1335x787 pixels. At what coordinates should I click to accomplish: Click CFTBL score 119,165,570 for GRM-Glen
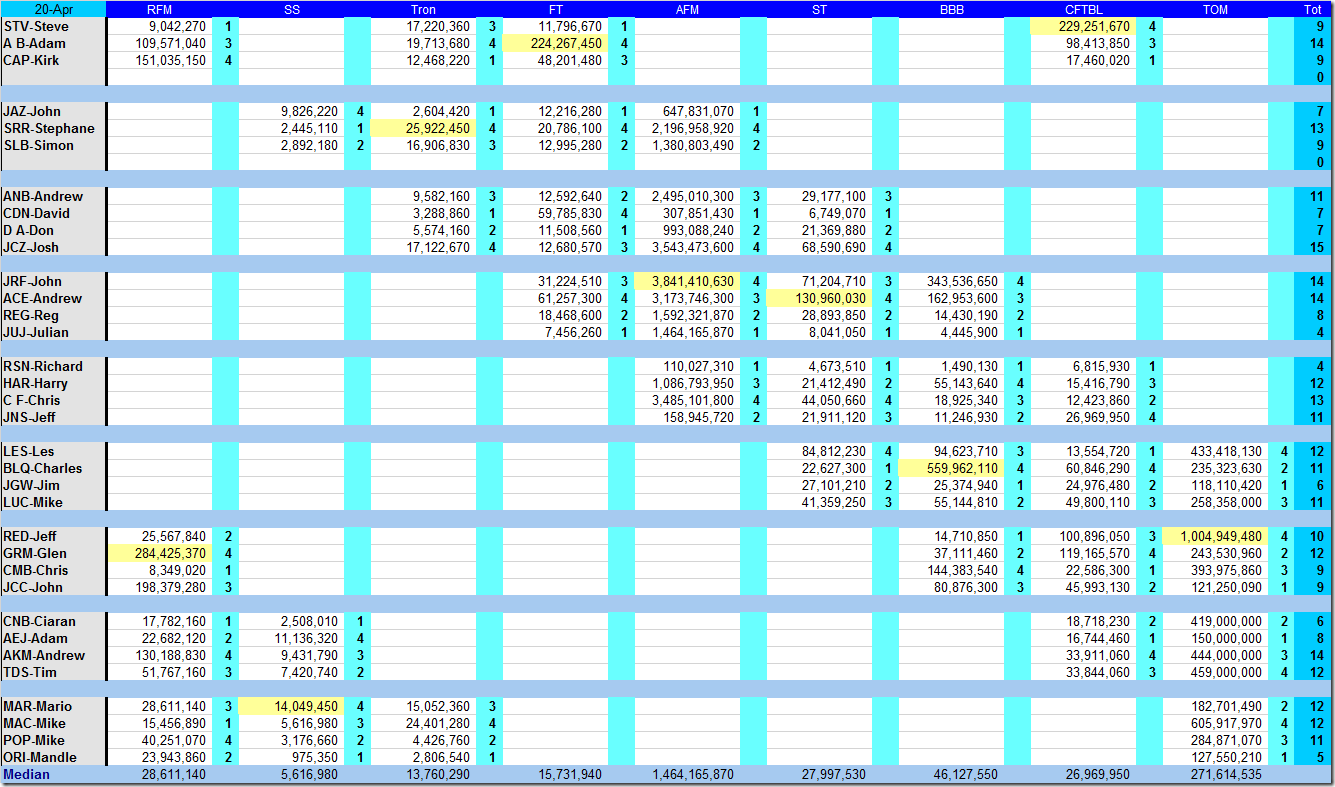coord(1083,553)
